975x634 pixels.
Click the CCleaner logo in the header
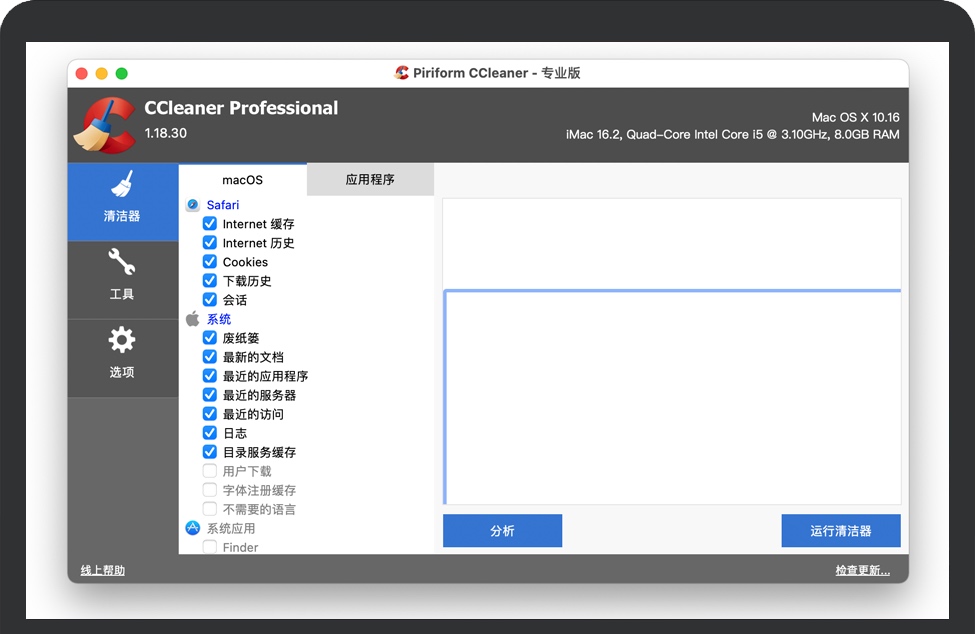click(x=104, y=125)
